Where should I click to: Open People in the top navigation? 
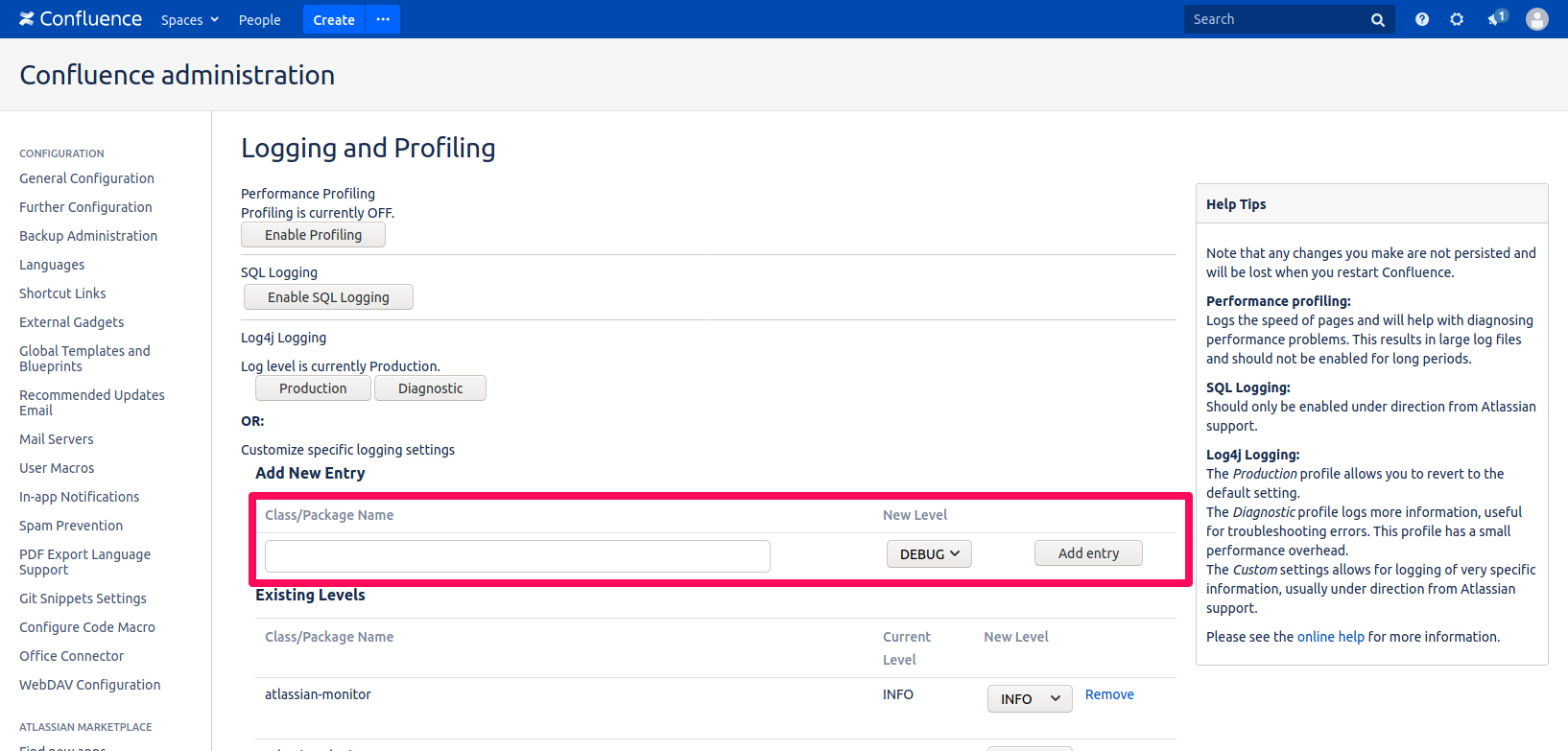pos(259,20)
